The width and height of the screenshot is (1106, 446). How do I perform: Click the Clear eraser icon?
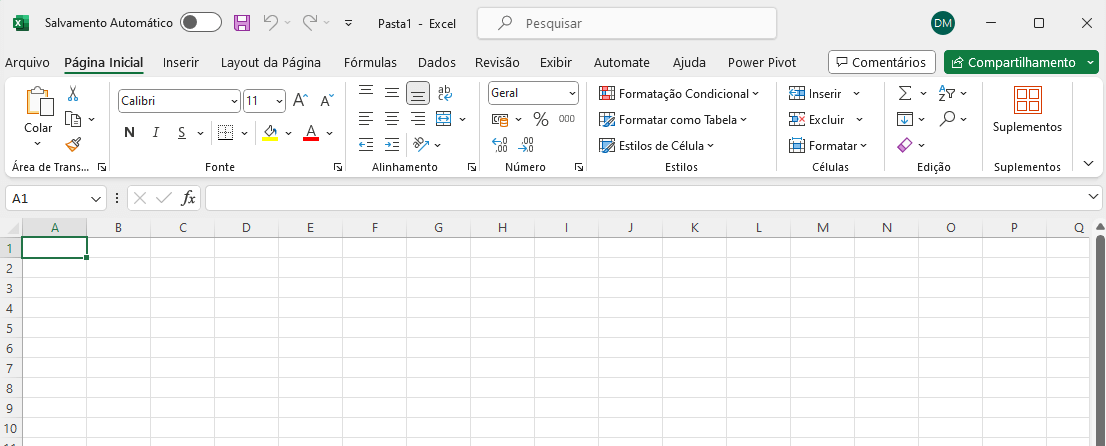click(x=904, y=145)
